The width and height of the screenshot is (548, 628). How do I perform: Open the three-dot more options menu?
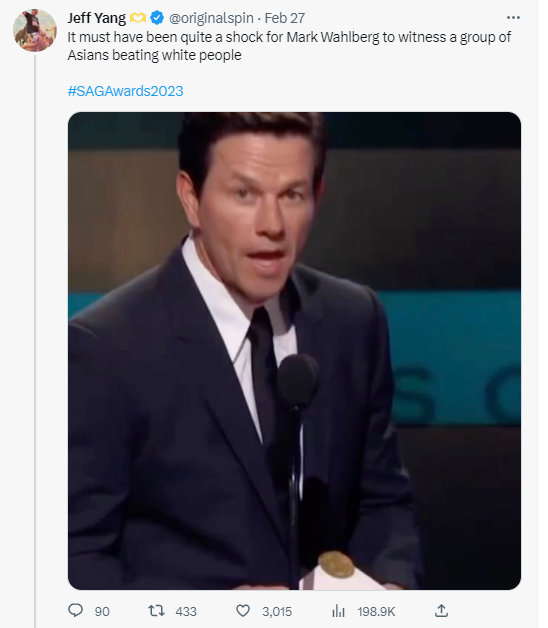tap(513, 18)
